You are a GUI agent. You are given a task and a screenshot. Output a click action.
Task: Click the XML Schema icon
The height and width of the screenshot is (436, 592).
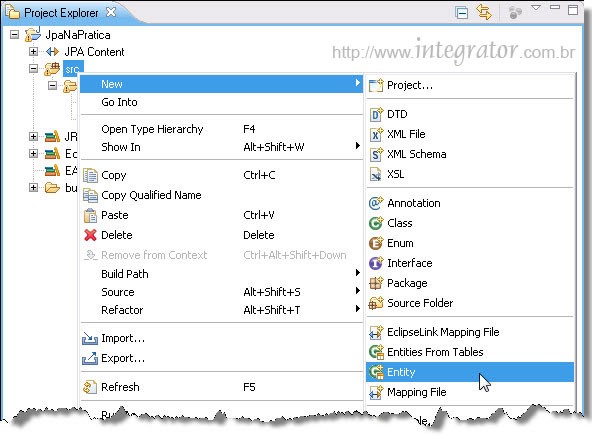pyautogui.click(x=376, y=154)
